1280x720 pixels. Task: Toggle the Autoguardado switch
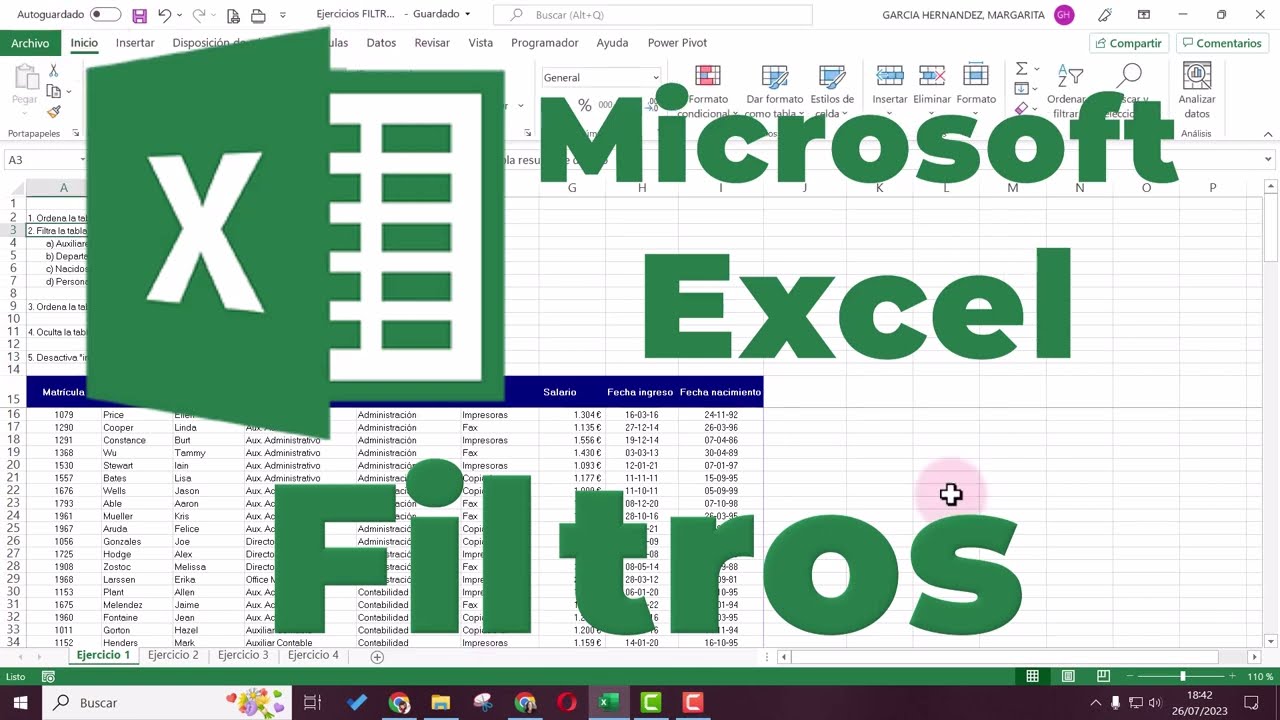coord(104,15)
